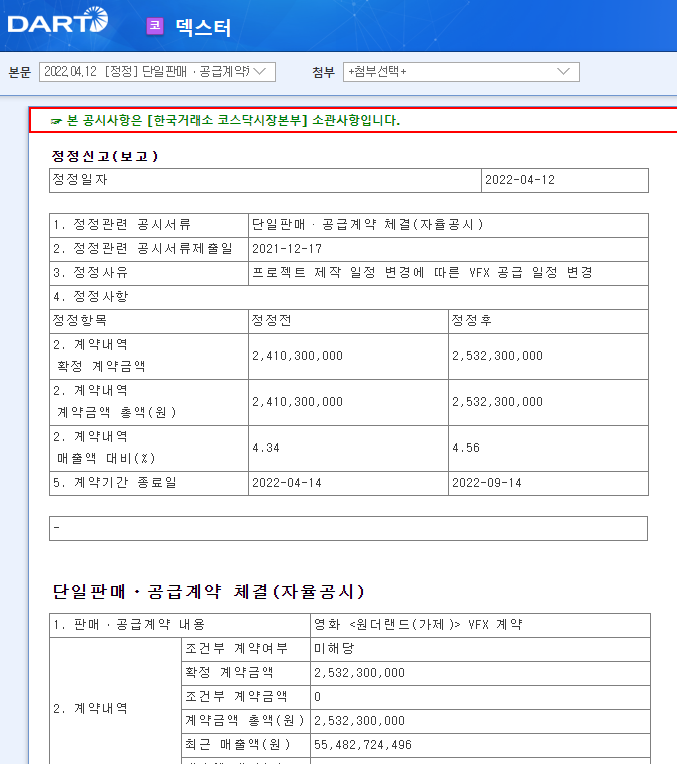The image size is (677, 764).
Task: Click the 2. 계약내역 label in lower table
Action: 90,708
